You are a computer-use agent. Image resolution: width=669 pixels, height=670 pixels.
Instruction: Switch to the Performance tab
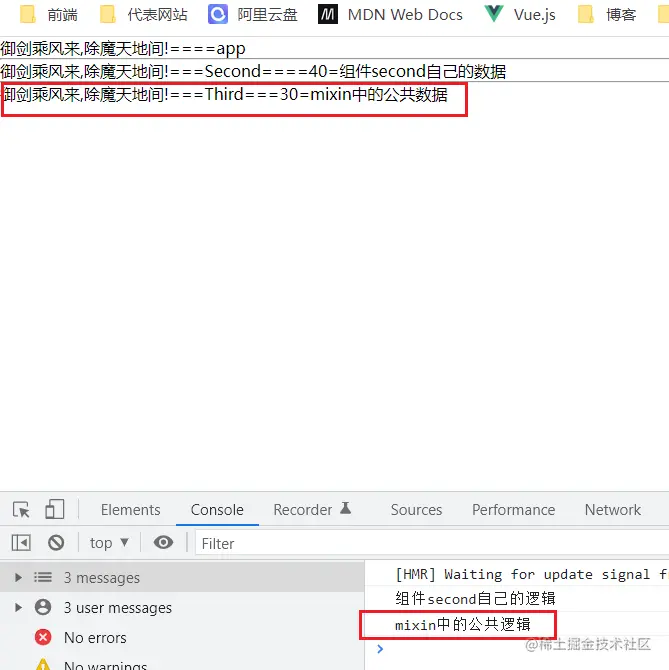coord(513,509)
